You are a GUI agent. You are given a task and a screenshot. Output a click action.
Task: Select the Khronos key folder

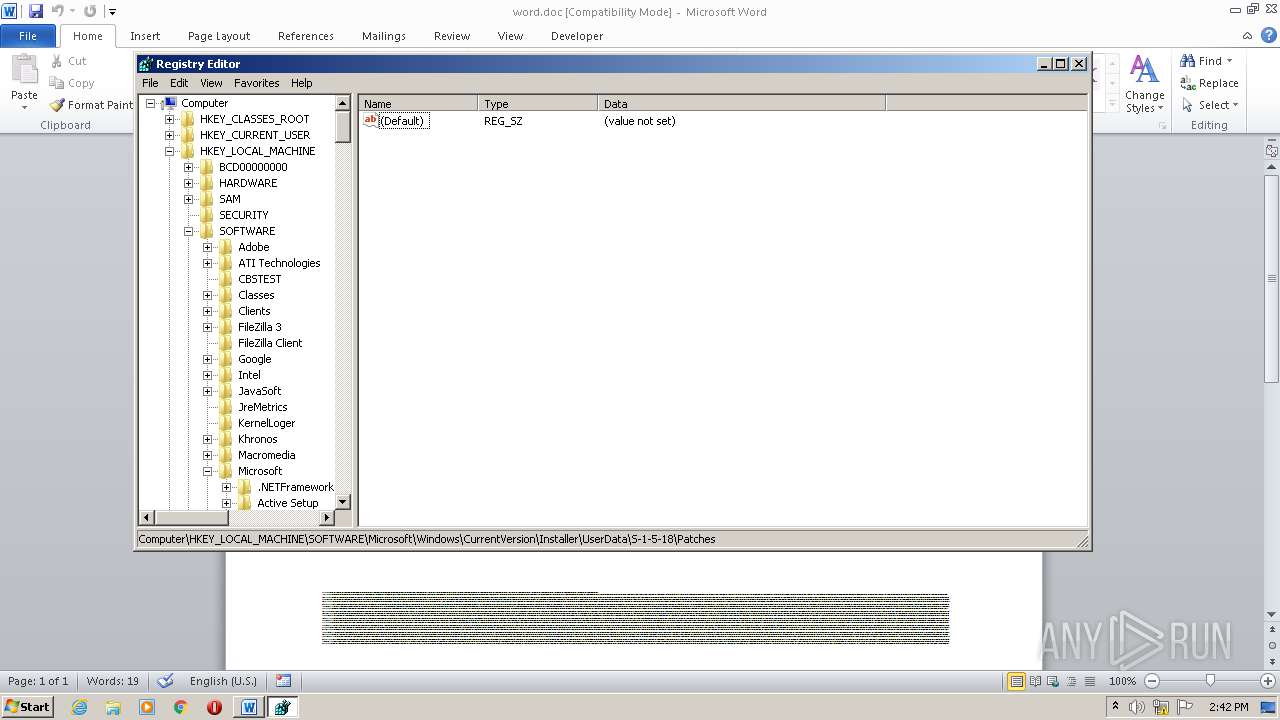coord(225,439)
